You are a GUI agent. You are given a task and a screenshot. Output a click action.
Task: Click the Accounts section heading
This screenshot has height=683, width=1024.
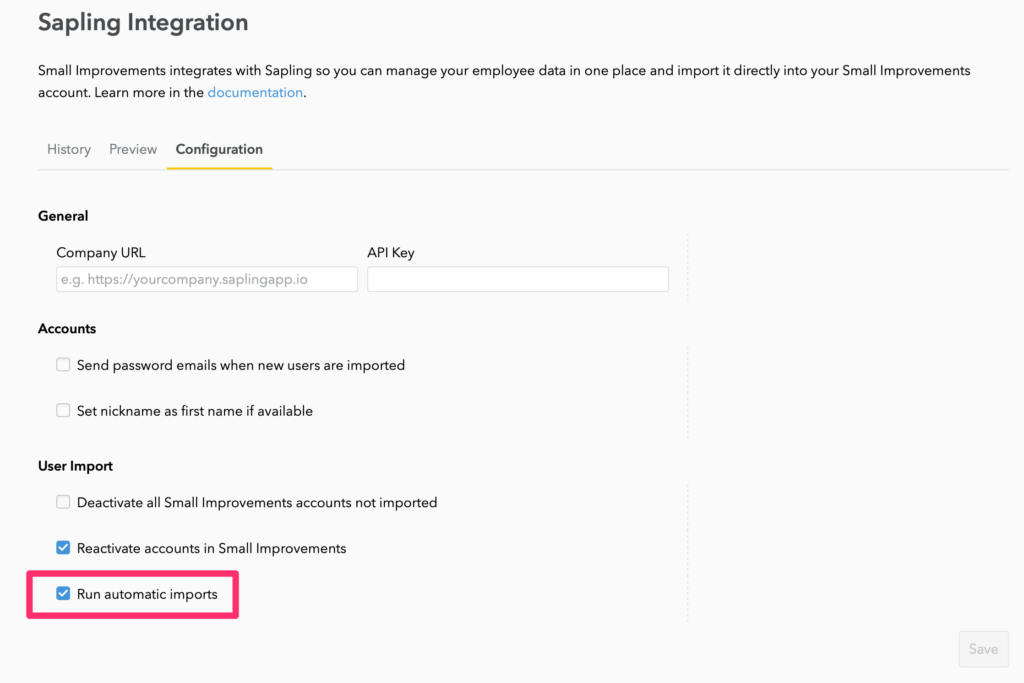pyautogui.click(x=67, y=328)
